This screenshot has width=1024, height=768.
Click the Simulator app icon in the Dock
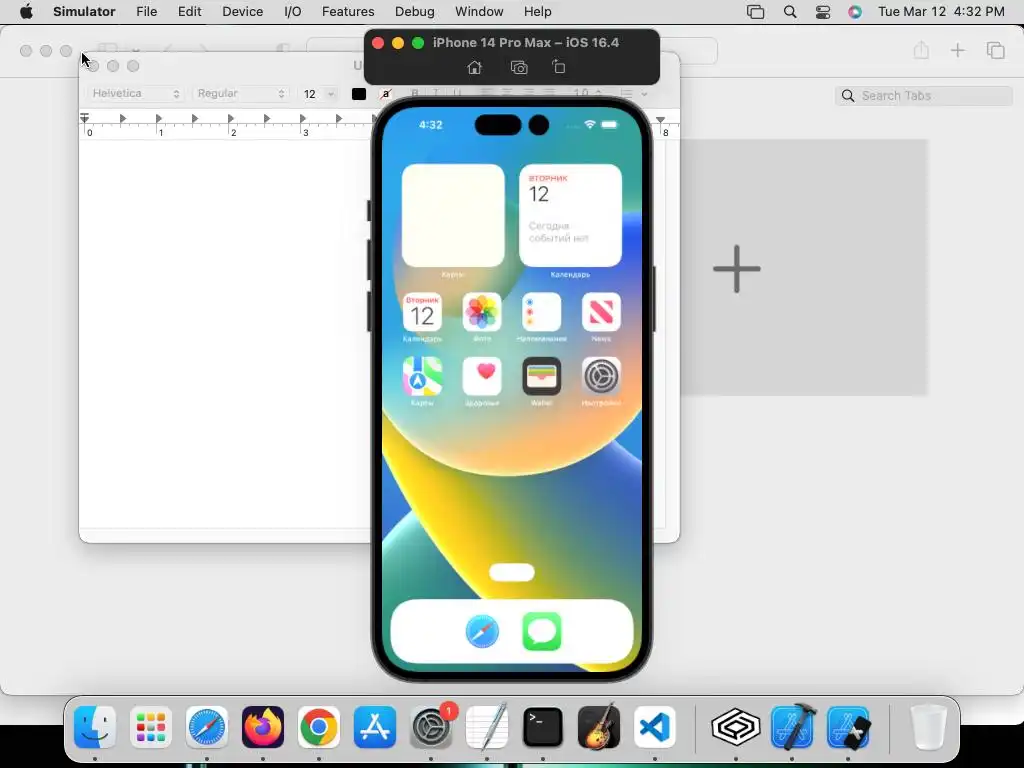[848, 727]
